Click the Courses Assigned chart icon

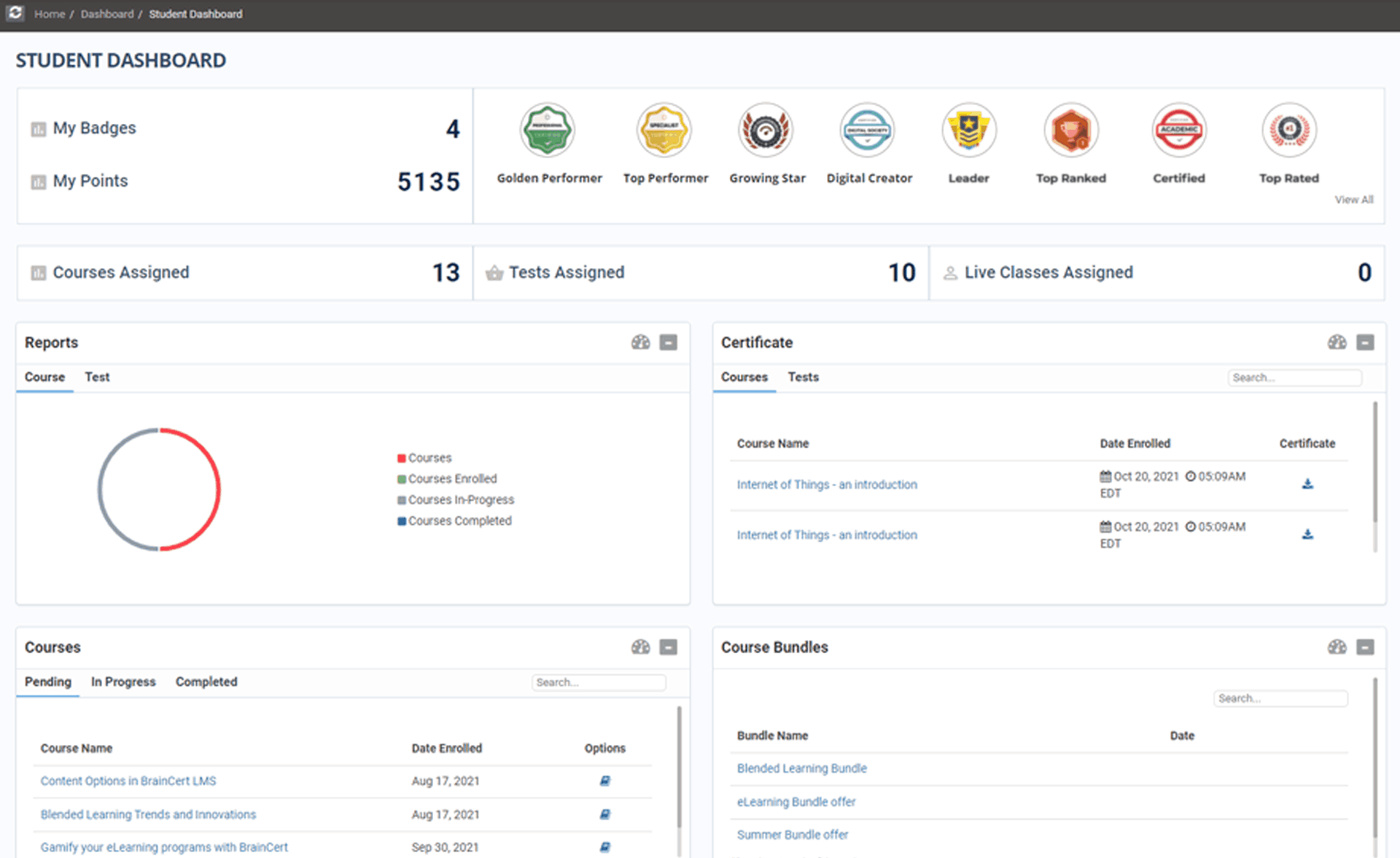coord(39,273)
